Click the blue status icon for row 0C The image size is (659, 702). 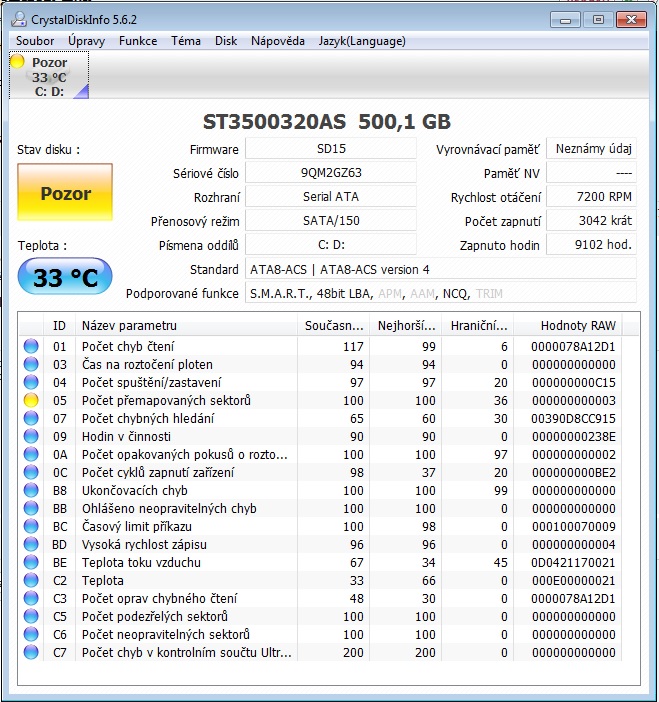pyautogui.click(x=31, y=472)
